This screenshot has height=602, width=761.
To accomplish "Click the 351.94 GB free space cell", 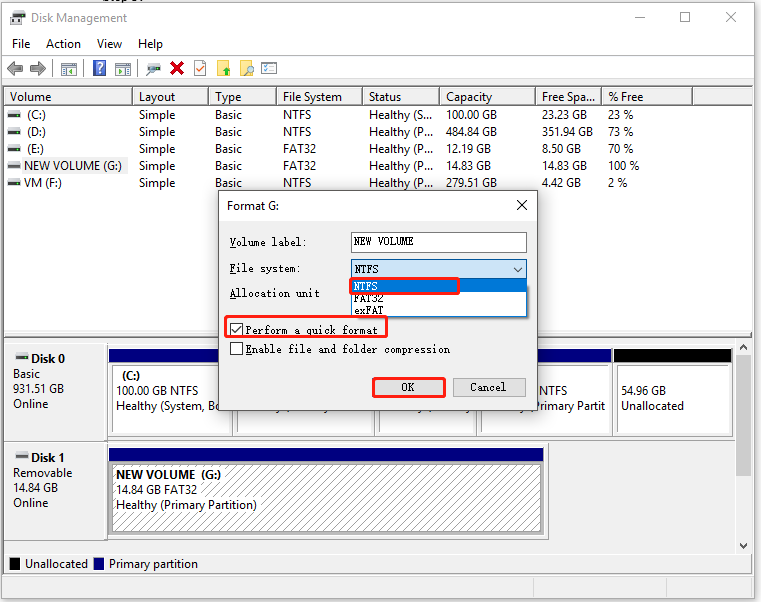I will pos(567,132).
